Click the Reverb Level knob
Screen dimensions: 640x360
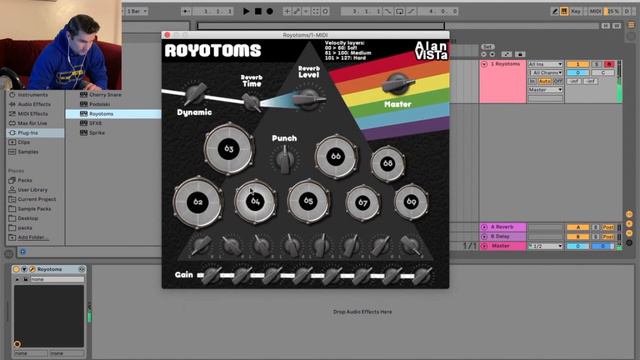[x=308, y=99]
